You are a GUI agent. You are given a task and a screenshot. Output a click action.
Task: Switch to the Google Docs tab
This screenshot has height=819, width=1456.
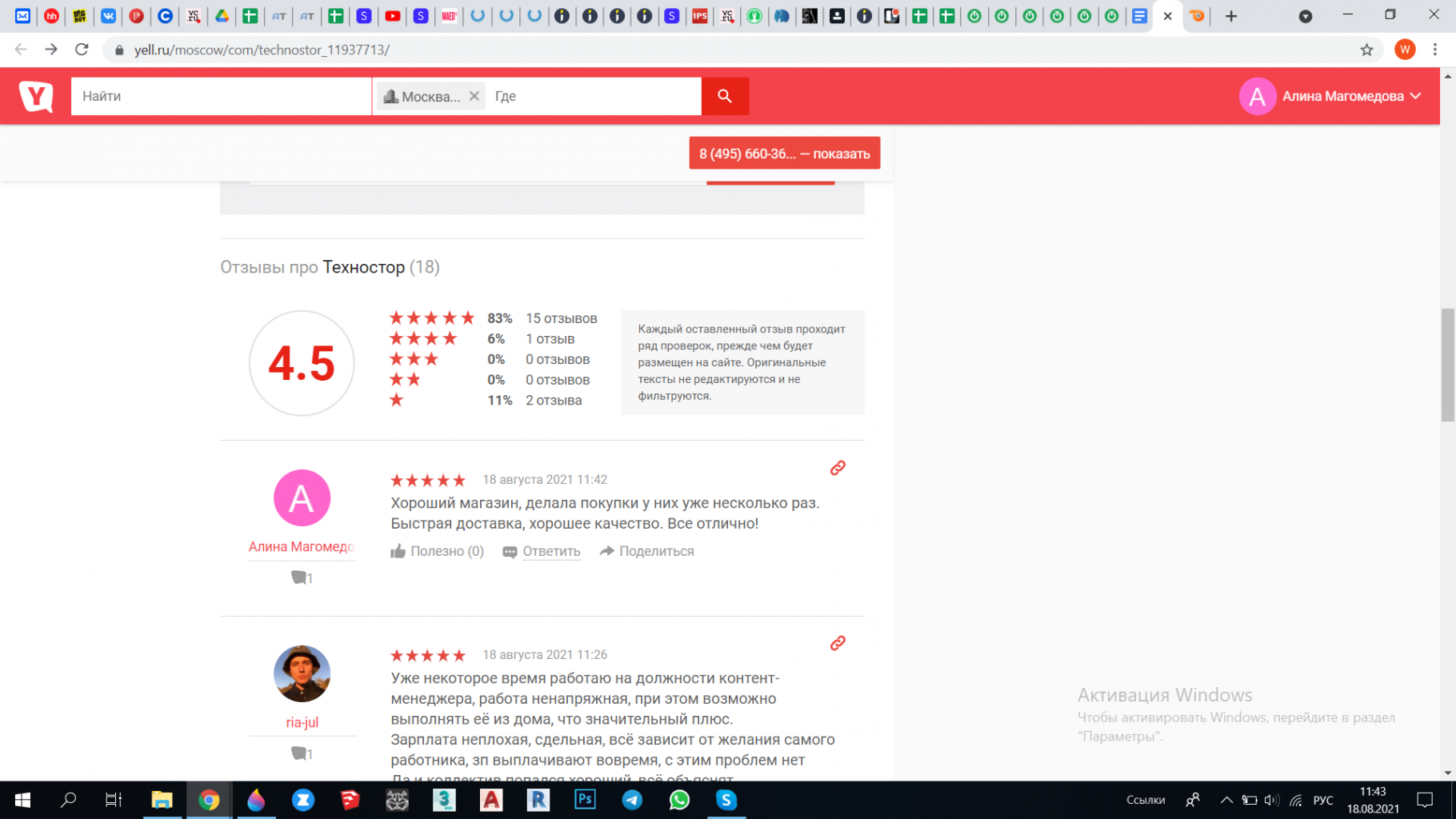(x=1139, y=16)
